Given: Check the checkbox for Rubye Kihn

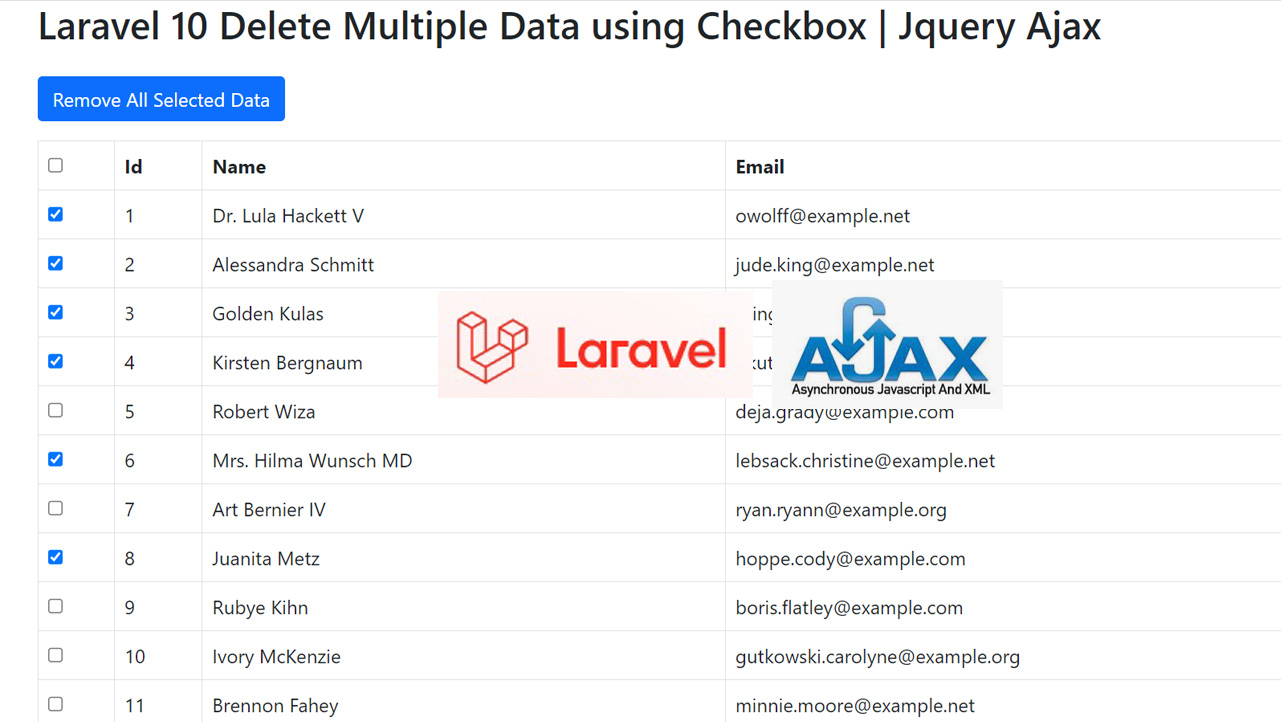Looking at the screenshot, I should [56, 606].
